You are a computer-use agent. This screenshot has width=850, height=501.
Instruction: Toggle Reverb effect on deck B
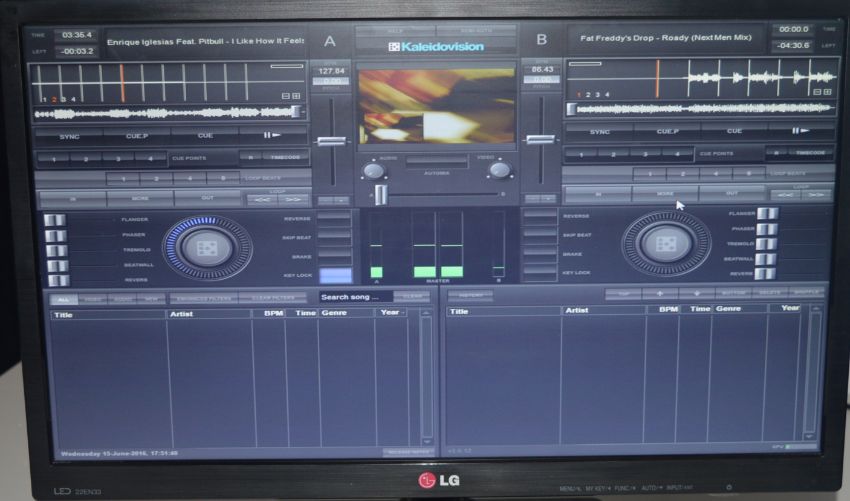(766, 273)
